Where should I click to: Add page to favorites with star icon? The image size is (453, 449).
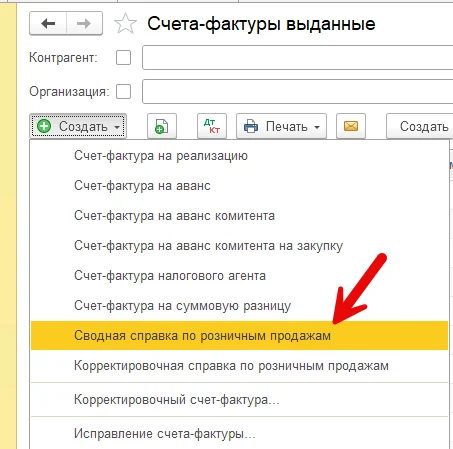(x=125, y=24)
